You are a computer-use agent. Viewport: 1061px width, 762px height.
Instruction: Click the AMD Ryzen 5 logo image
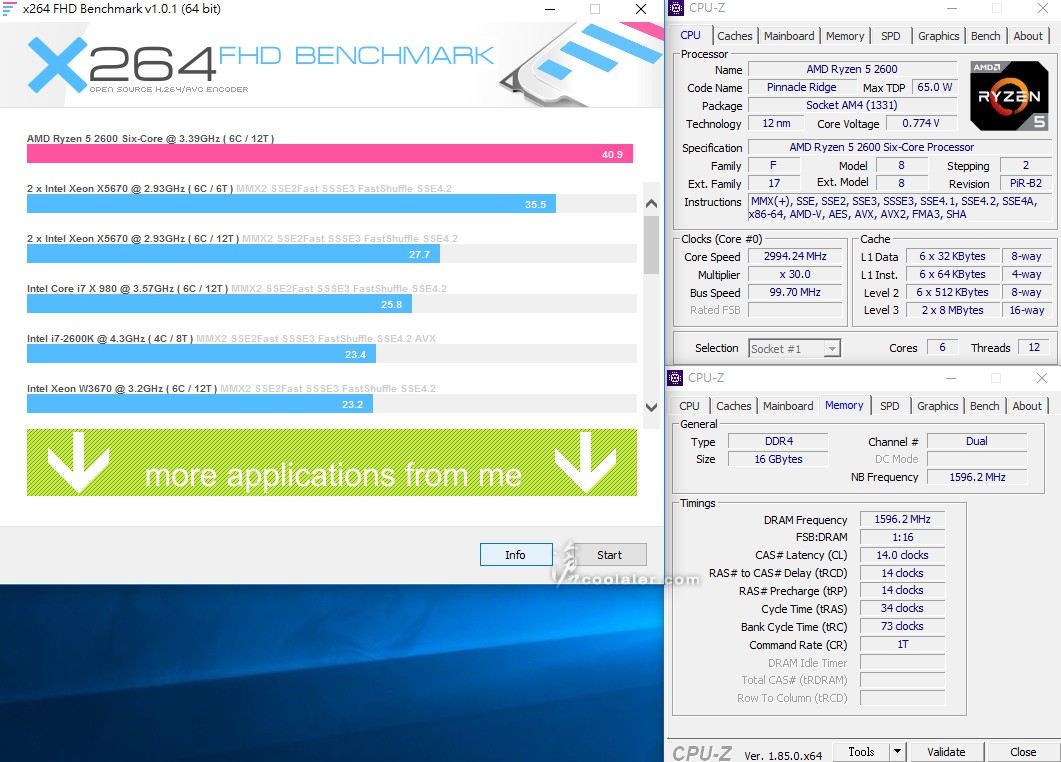tap(1009, 95)
